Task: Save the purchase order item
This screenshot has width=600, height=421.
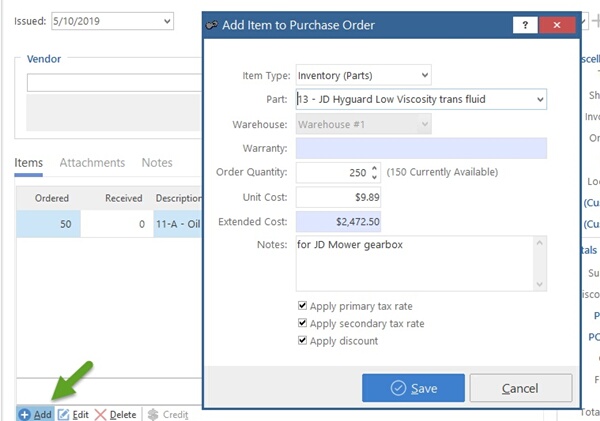Action: click(413, 388)
